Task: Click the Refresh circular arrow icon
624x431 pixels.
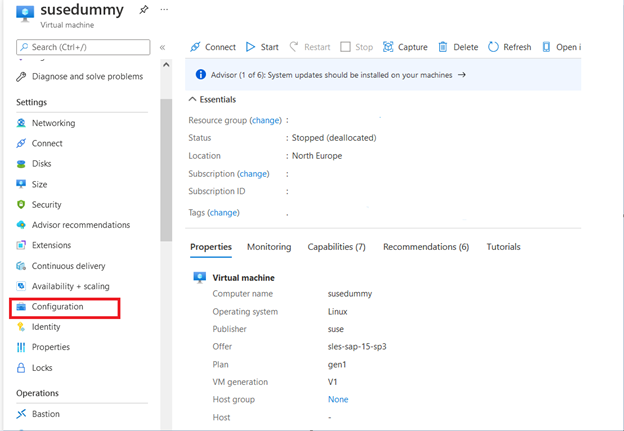Action: point(493,47)
